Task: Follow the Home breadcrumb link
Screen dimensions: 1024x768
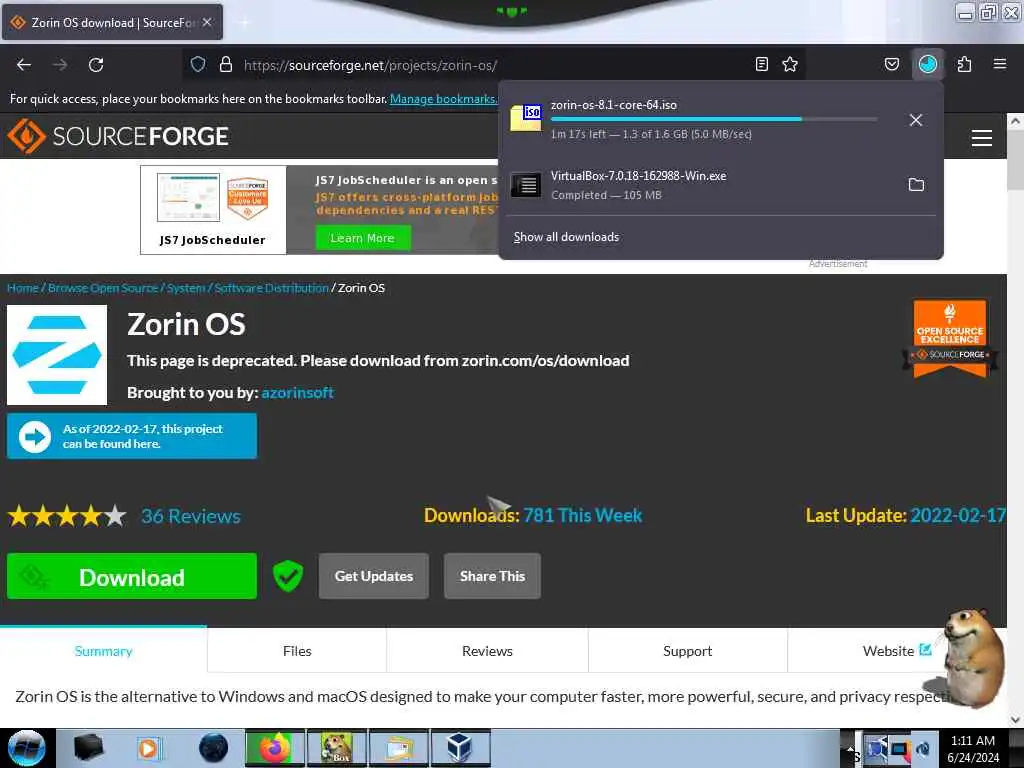Action: pyautogui.click(x=23, y=288)
